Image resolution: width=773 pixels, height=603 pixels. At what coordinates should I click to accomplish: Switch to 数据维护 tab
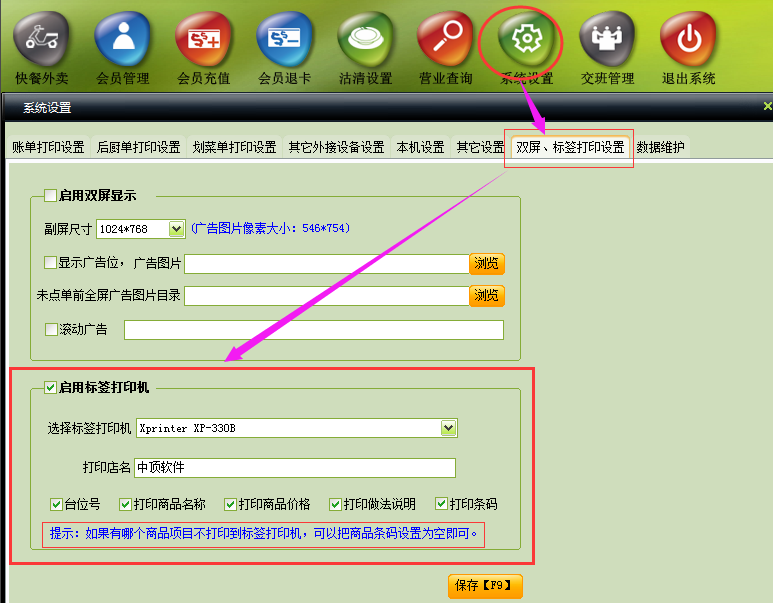pos(660,147)
